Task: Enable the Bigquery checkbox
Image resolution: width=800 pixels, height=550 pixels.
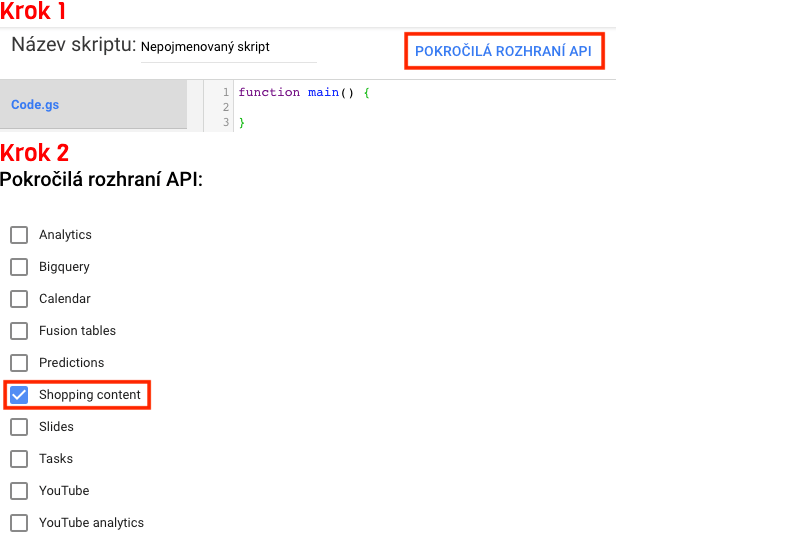Action: click(19, 267)
